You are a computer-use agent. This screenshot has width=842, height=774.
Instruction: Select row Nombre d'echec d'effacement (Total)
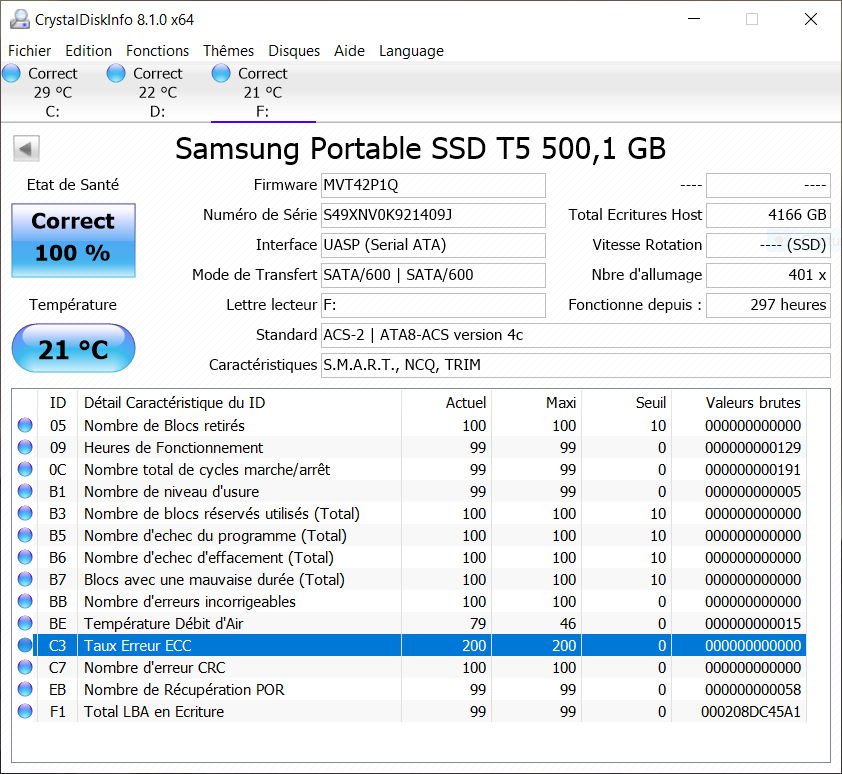[409, 558]
